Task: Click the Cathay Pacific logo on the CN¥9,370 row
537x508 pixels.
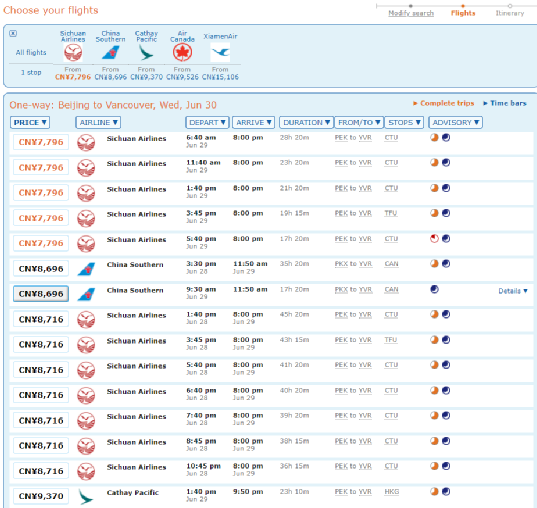Action: 86,497
